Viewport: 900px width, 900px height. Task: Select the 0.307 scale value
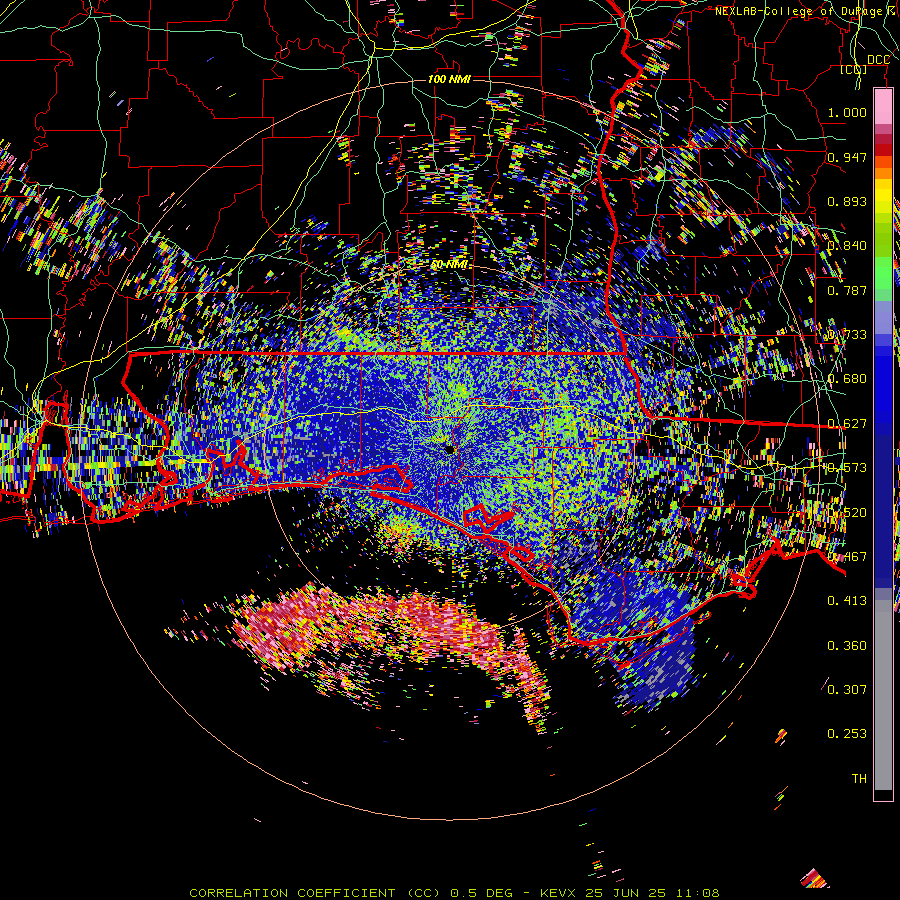(x=847, y=689)
